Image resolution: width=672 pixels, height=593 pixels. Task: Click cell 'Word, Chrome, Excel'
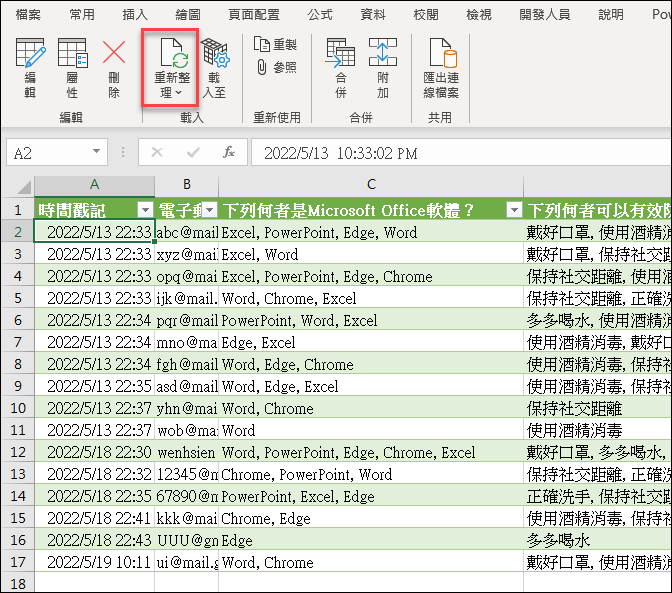pos(371,298)
